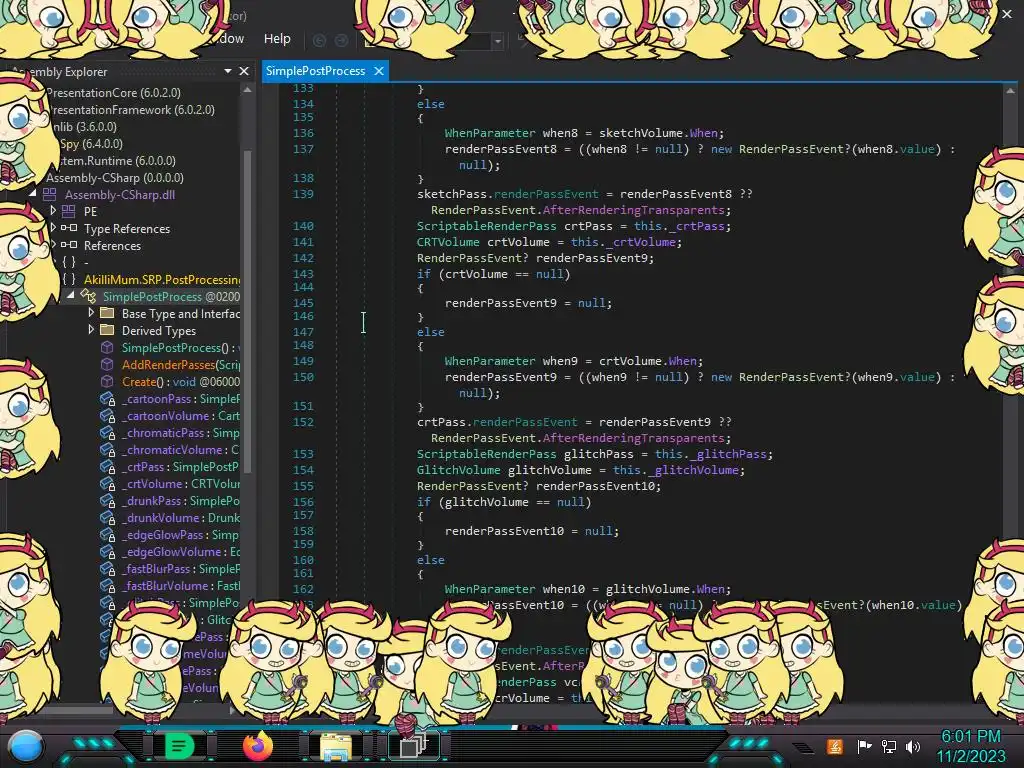Click the AkilliMum.SRP.PostProcessing namespace braces icon
Viewport: 1024px width, 768px height.
click(69, 280)
